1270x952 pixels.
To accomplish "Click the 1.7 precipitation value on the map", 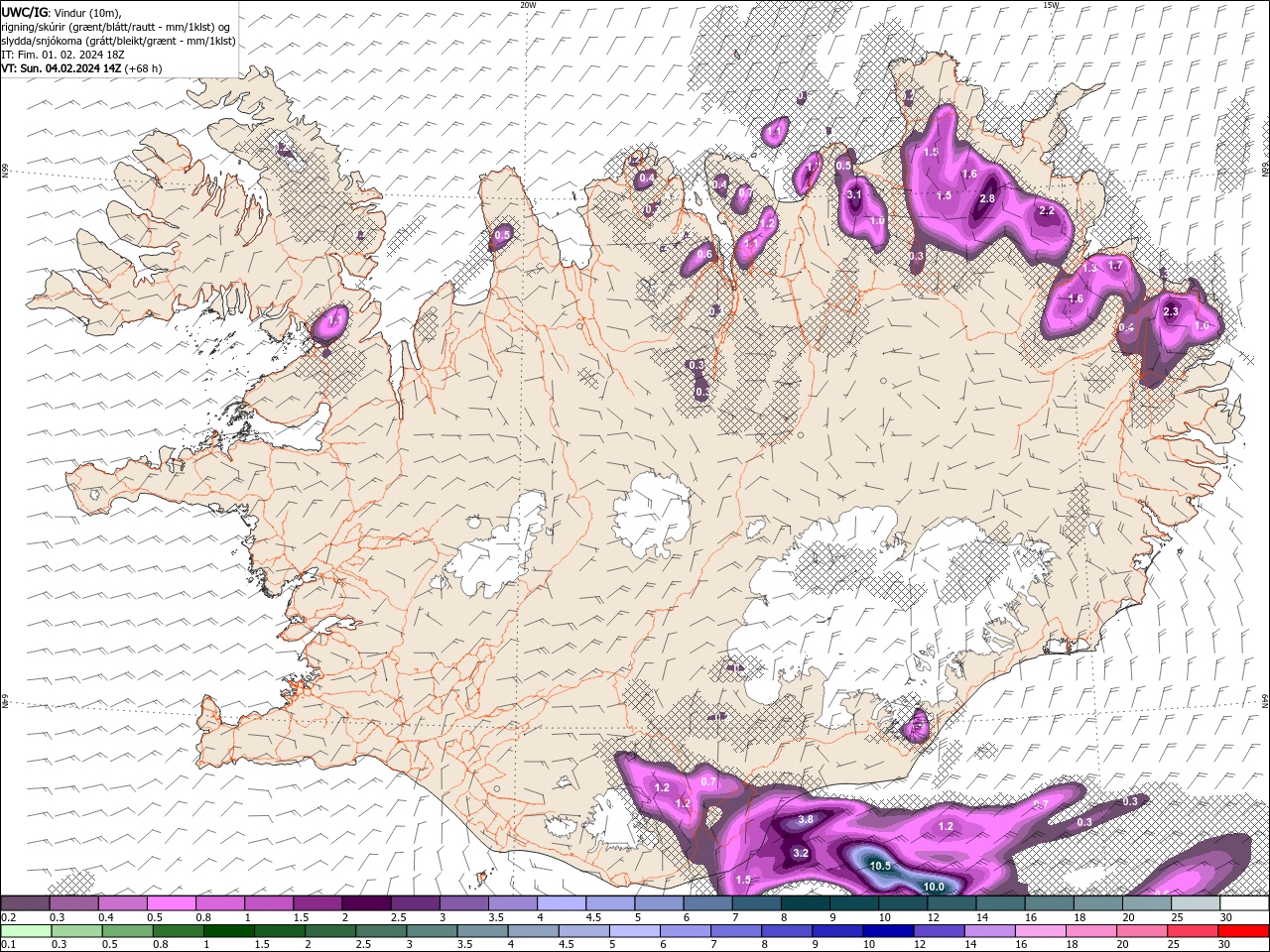I will pyautogui.click(x=1114, y=265).
